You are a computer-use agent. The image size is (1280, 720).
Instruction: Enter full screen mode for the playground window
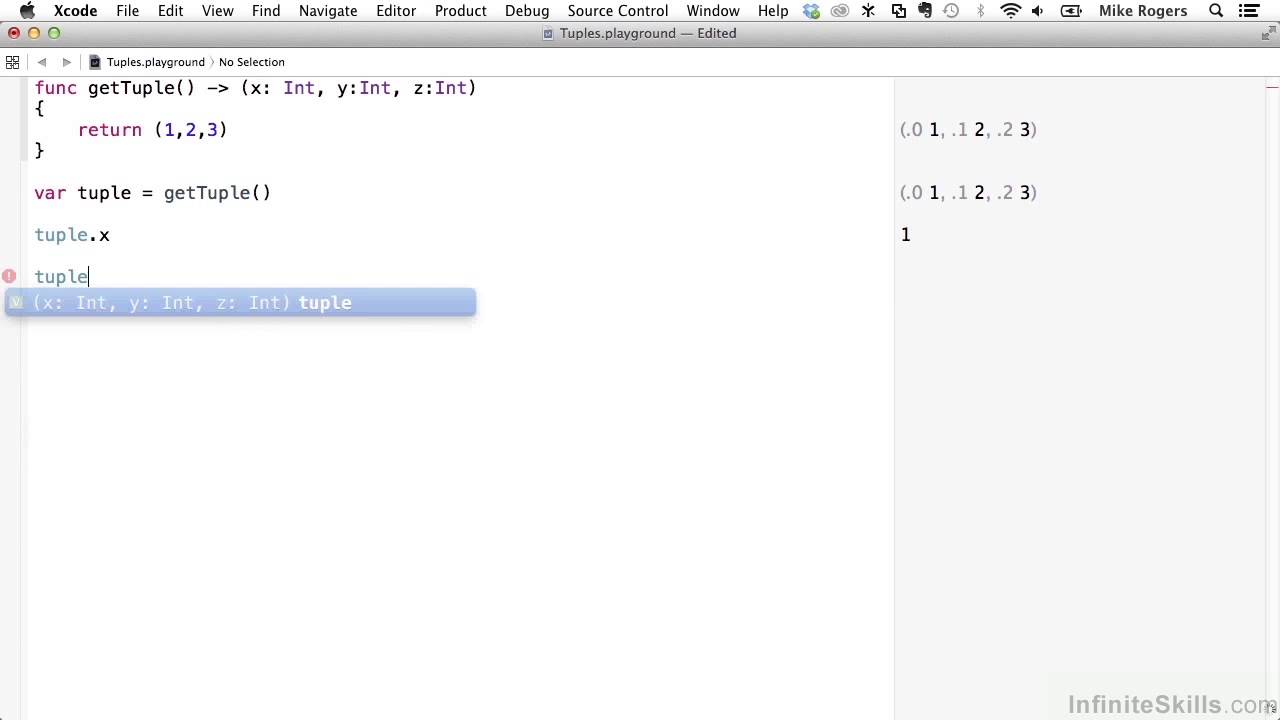click(1268, 33)
